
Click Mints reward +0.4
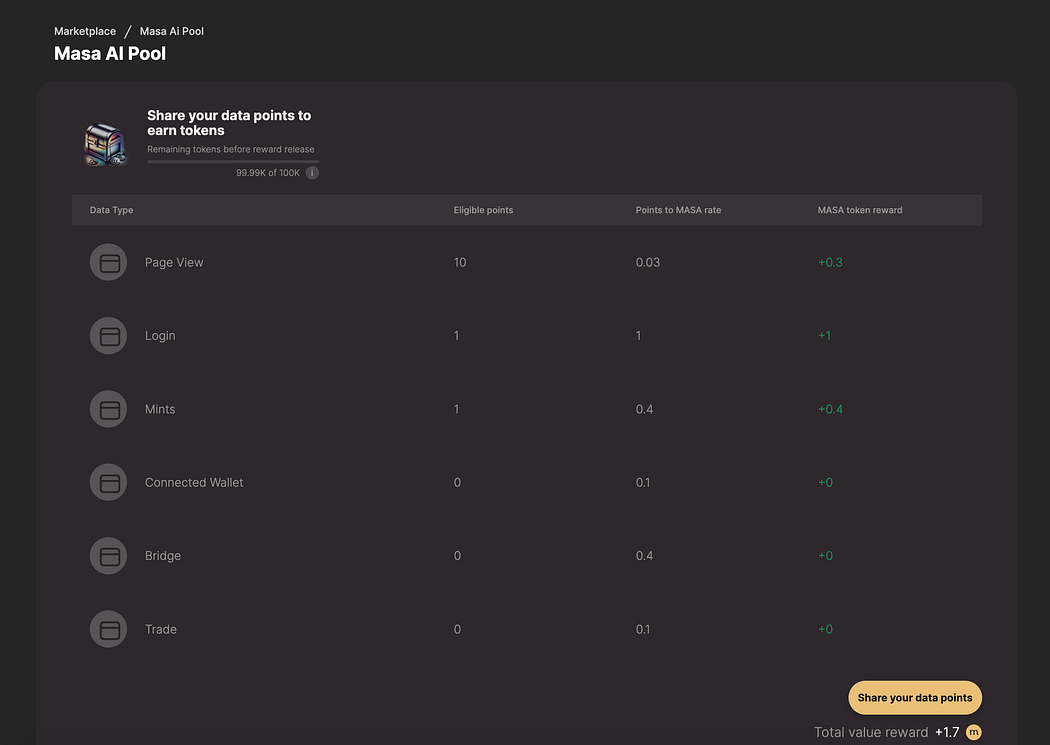coord(830,409)
